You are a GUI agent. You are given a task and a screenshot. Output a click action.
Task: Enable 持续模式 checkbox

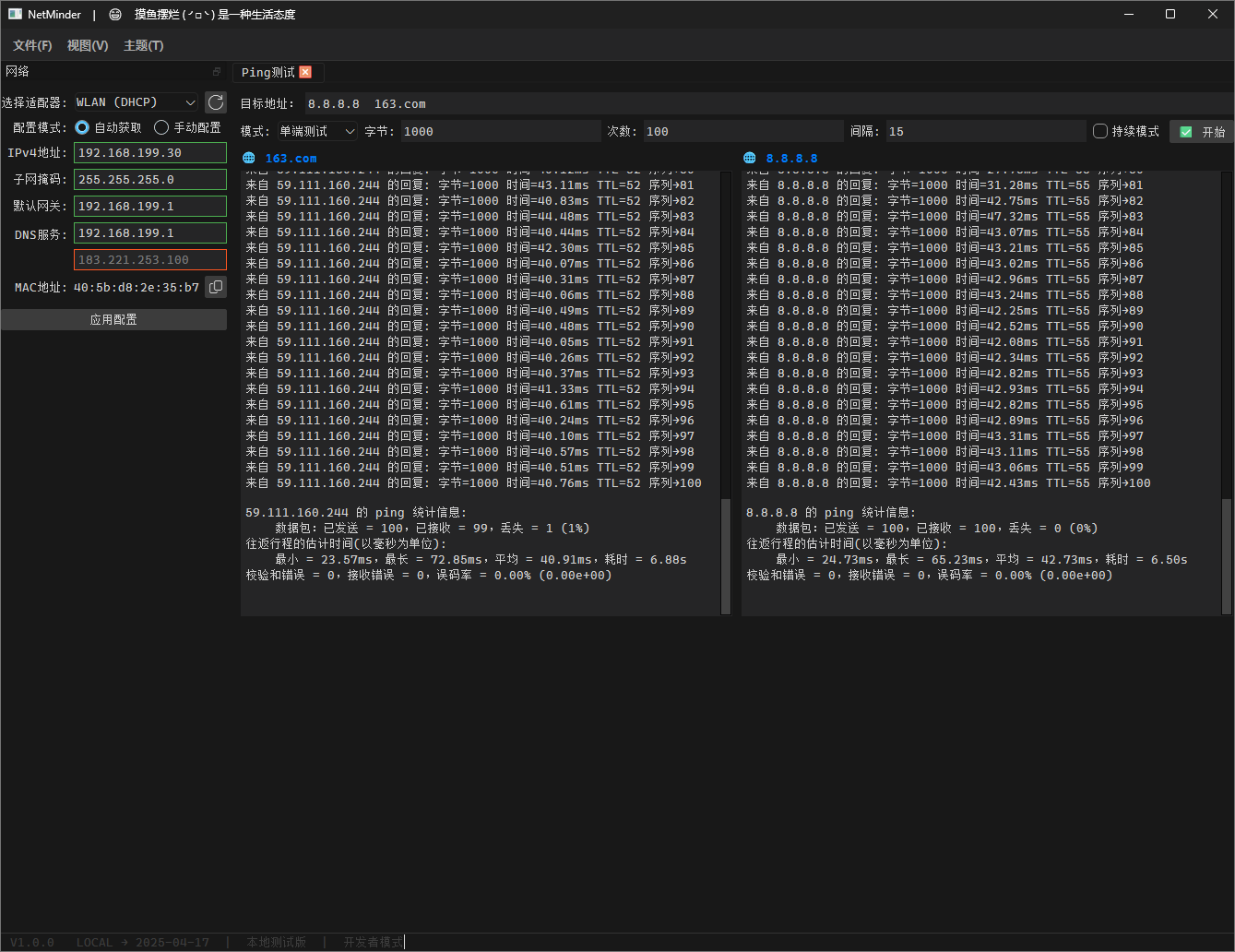coord(1126,131)
